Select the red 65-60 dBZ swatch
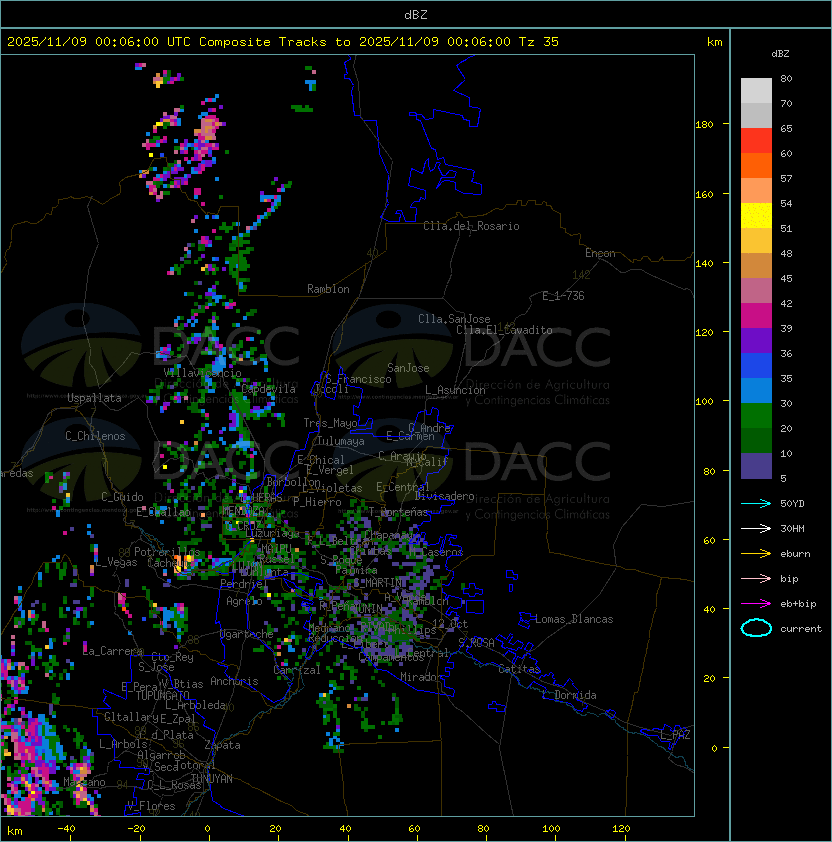 click(x=756, y=141)
